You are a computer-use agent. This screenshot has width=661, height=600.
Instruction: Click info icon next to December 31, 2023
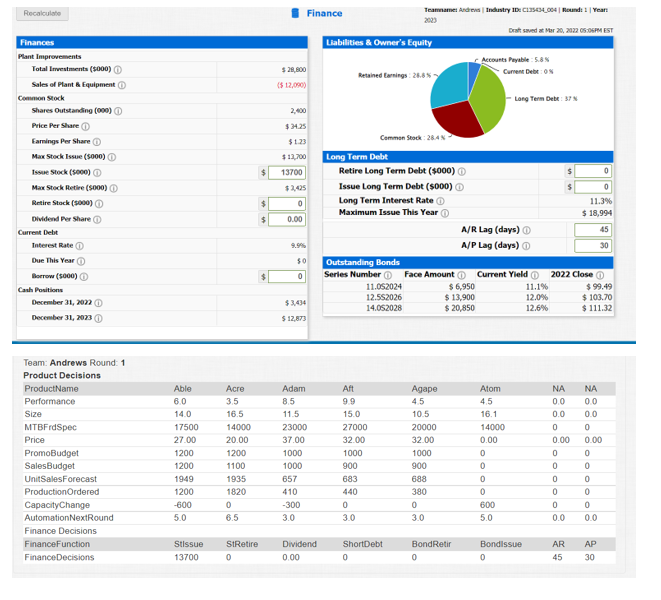(x=98, y=318)
